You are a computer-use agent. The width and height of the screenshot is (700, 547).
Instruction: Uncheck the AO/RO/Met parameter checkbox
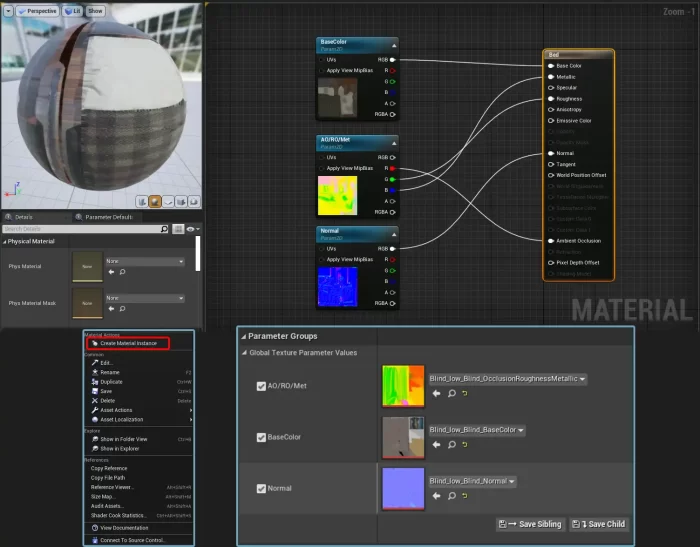click(261, 386)
